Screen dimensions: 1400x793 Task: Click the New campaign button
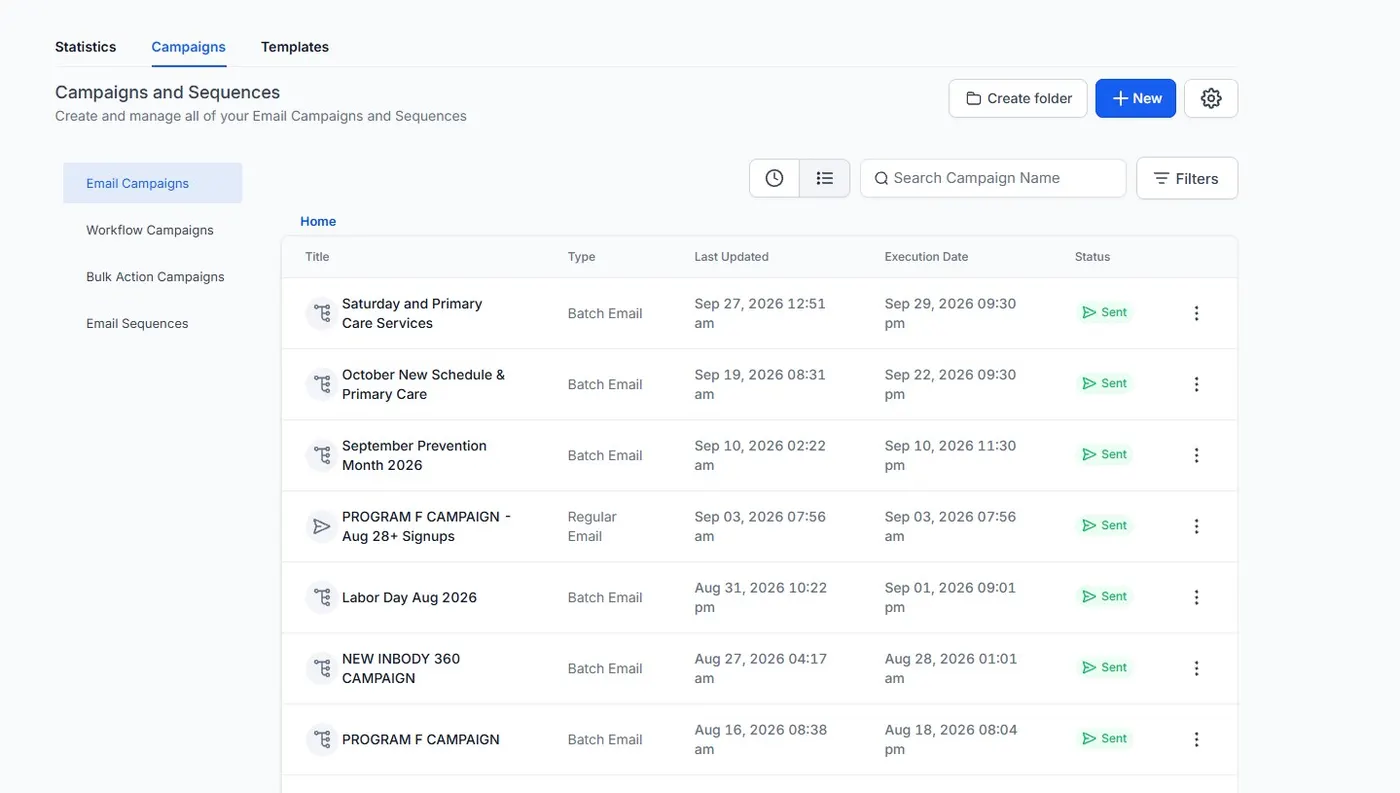1136,98
